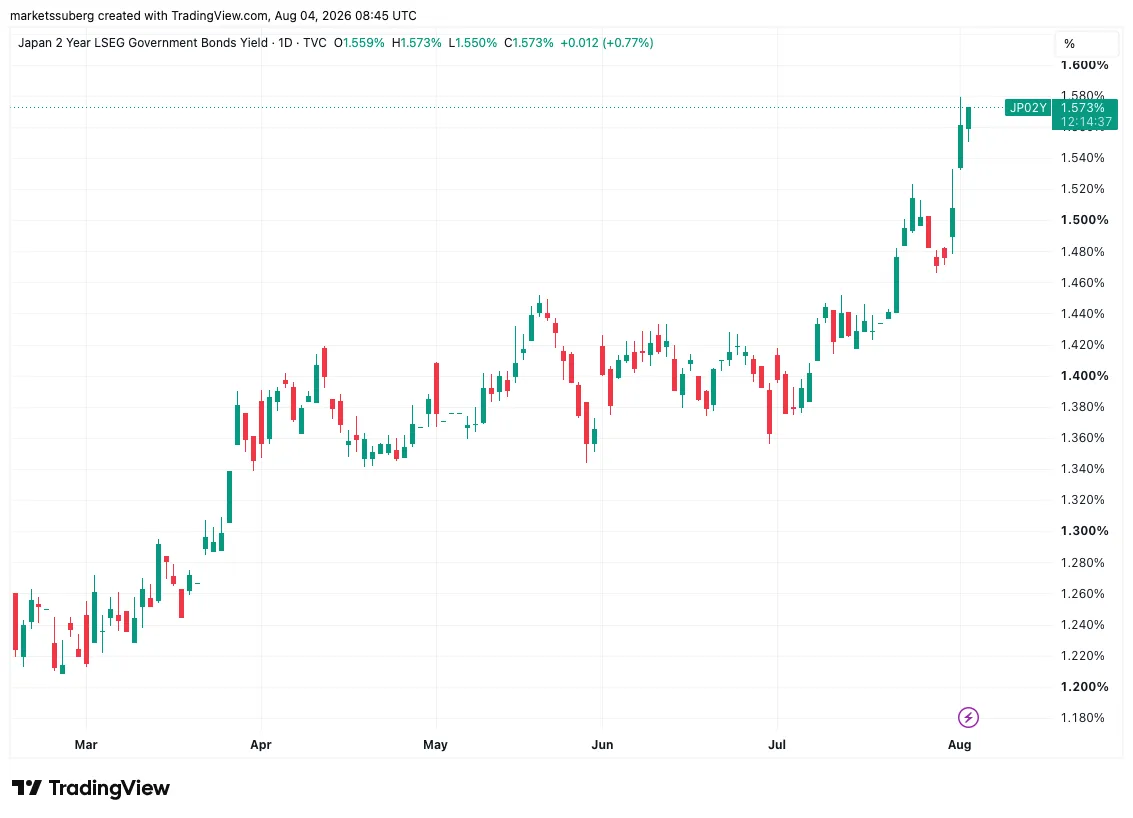Click the 1.600% price axis label
Viewport: 1133px width, 818px height.
[x=1085, y=65]
